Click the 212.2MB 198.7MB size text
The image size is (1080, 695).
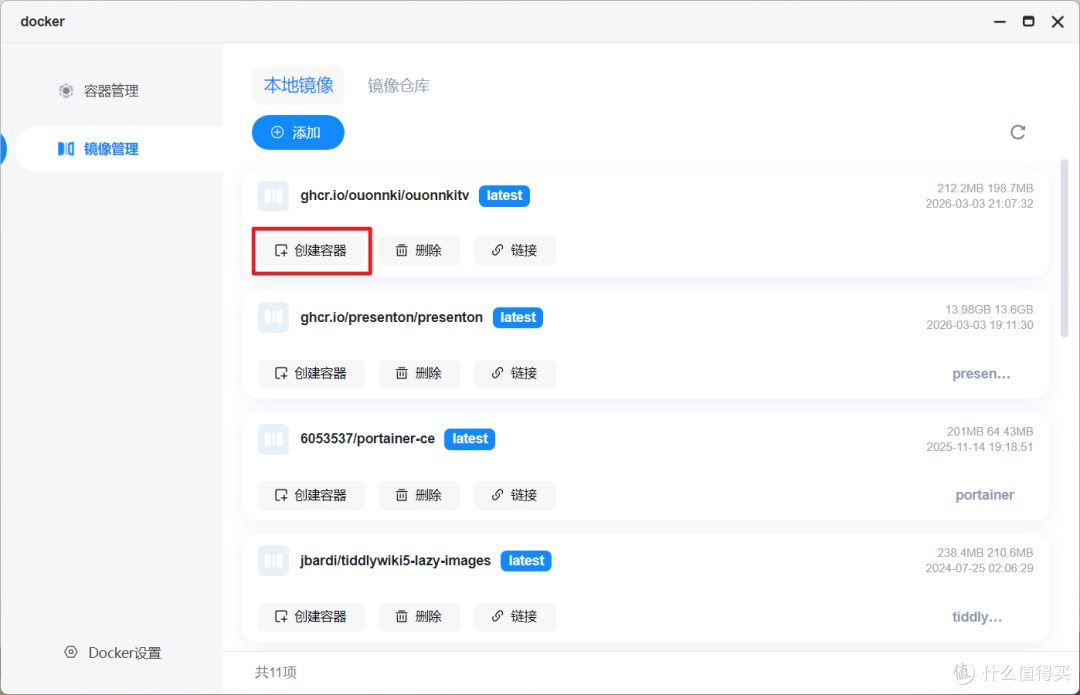tap(985, 188)
